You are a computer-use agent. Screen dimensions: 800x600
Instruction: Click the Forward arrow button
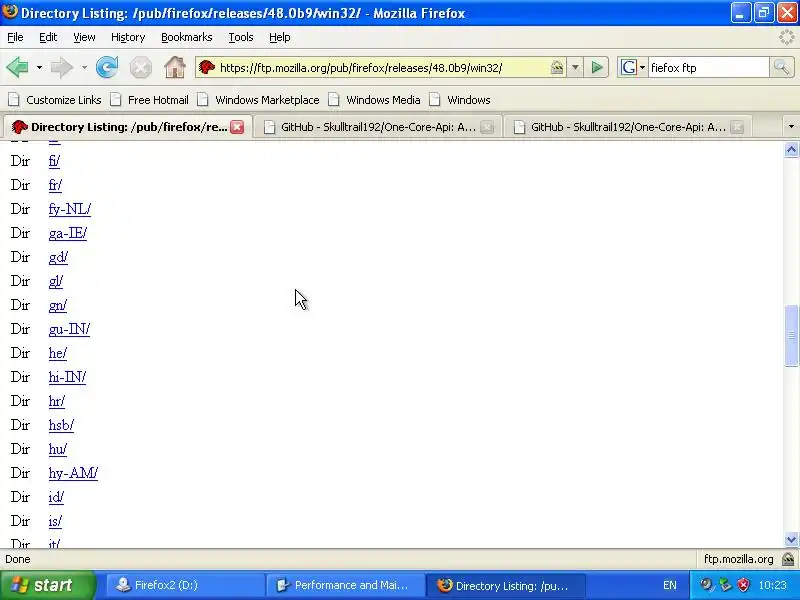click(62, 67)
